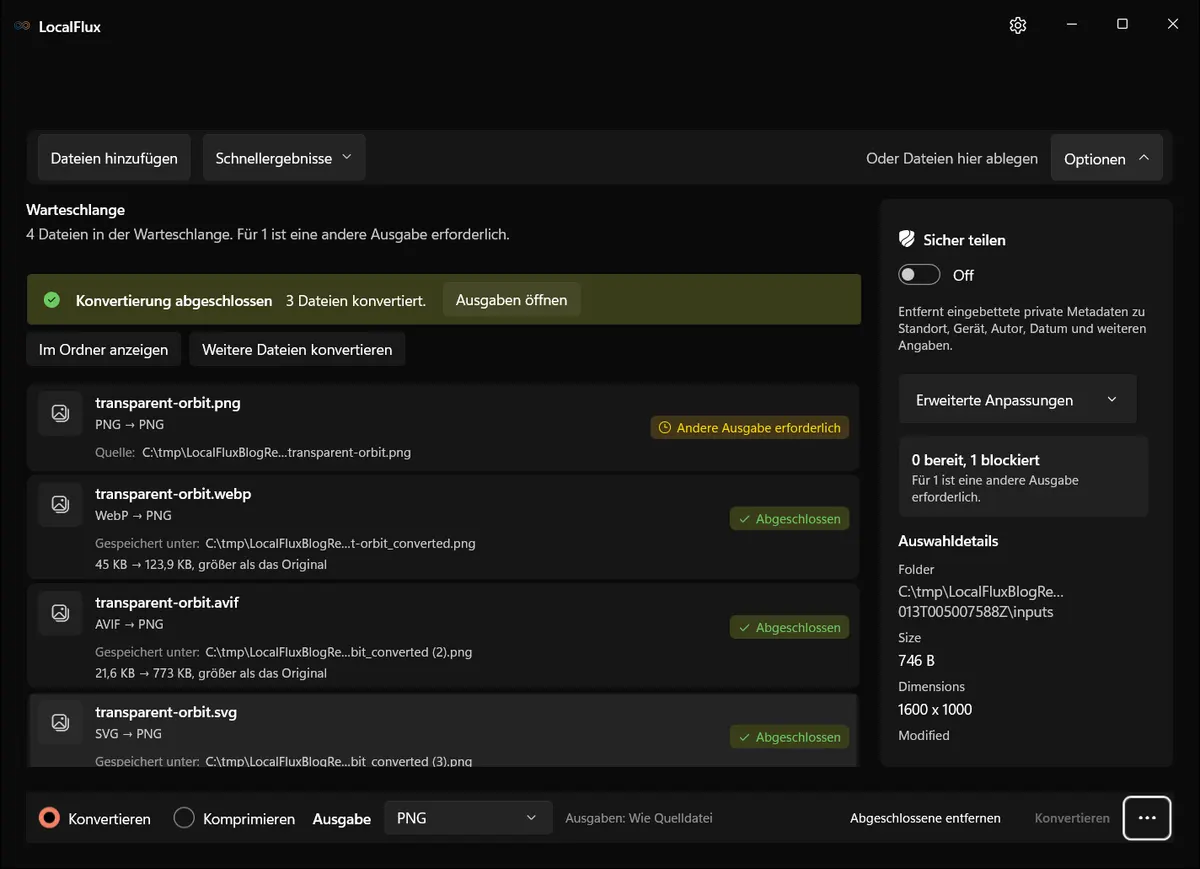1200x869 pixels.
Task: Turn on the Sicher teilen switch
Action: click(919, 275)
